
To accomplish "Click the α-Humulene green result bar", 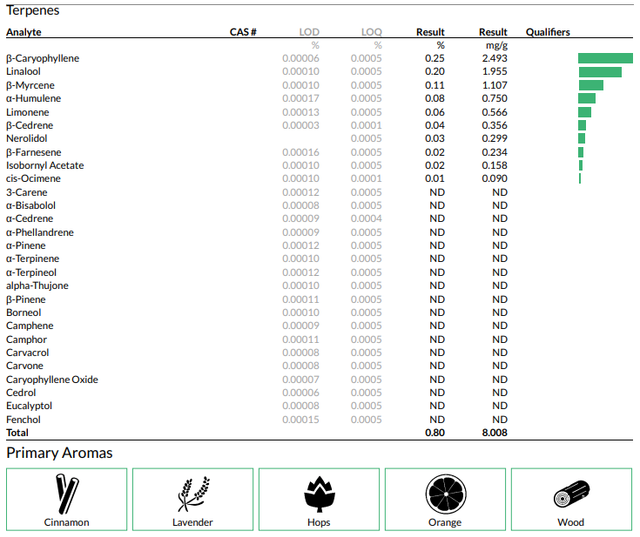I will 587,98.
